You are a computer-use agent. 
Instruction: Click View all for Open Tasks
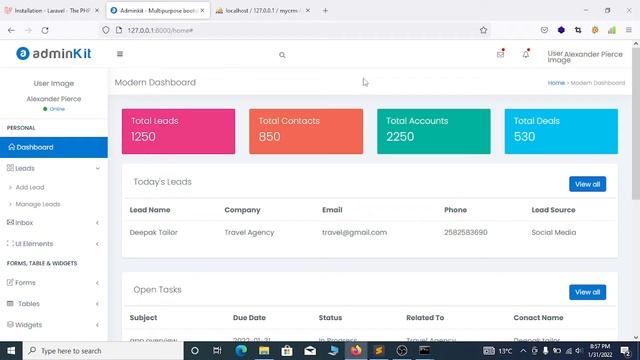coord(588,292)
